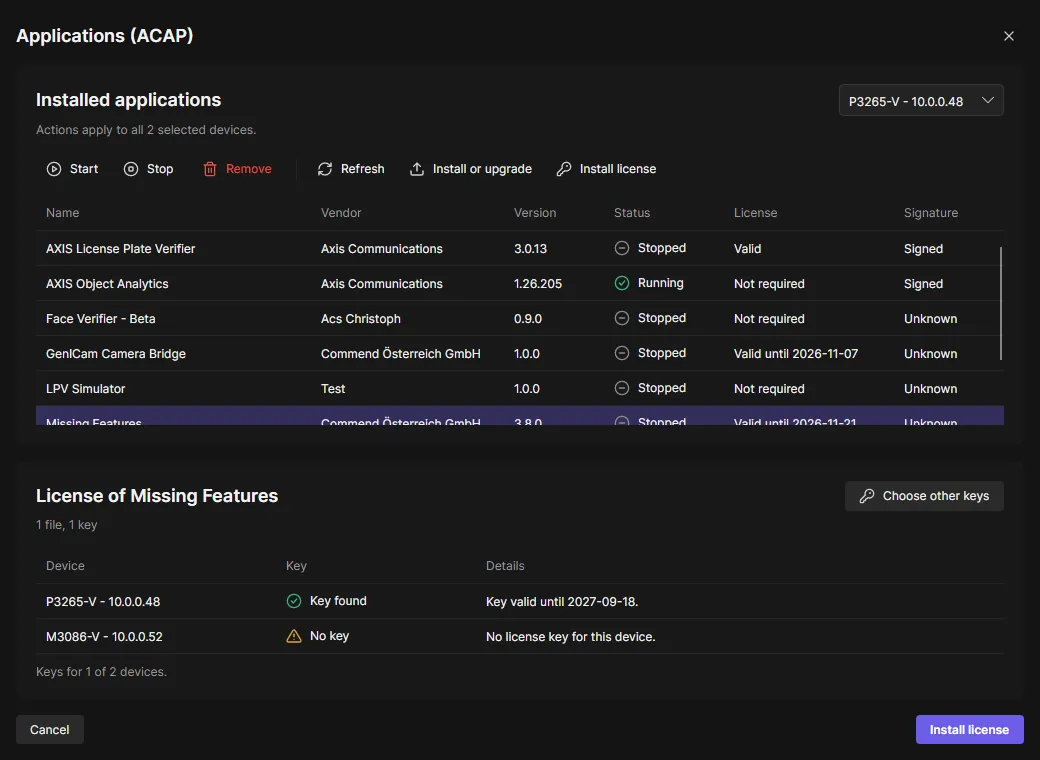Select the AXIS Object Analytics application
The width and height of the screenshot is (1040, 760).
click(520, 284)
